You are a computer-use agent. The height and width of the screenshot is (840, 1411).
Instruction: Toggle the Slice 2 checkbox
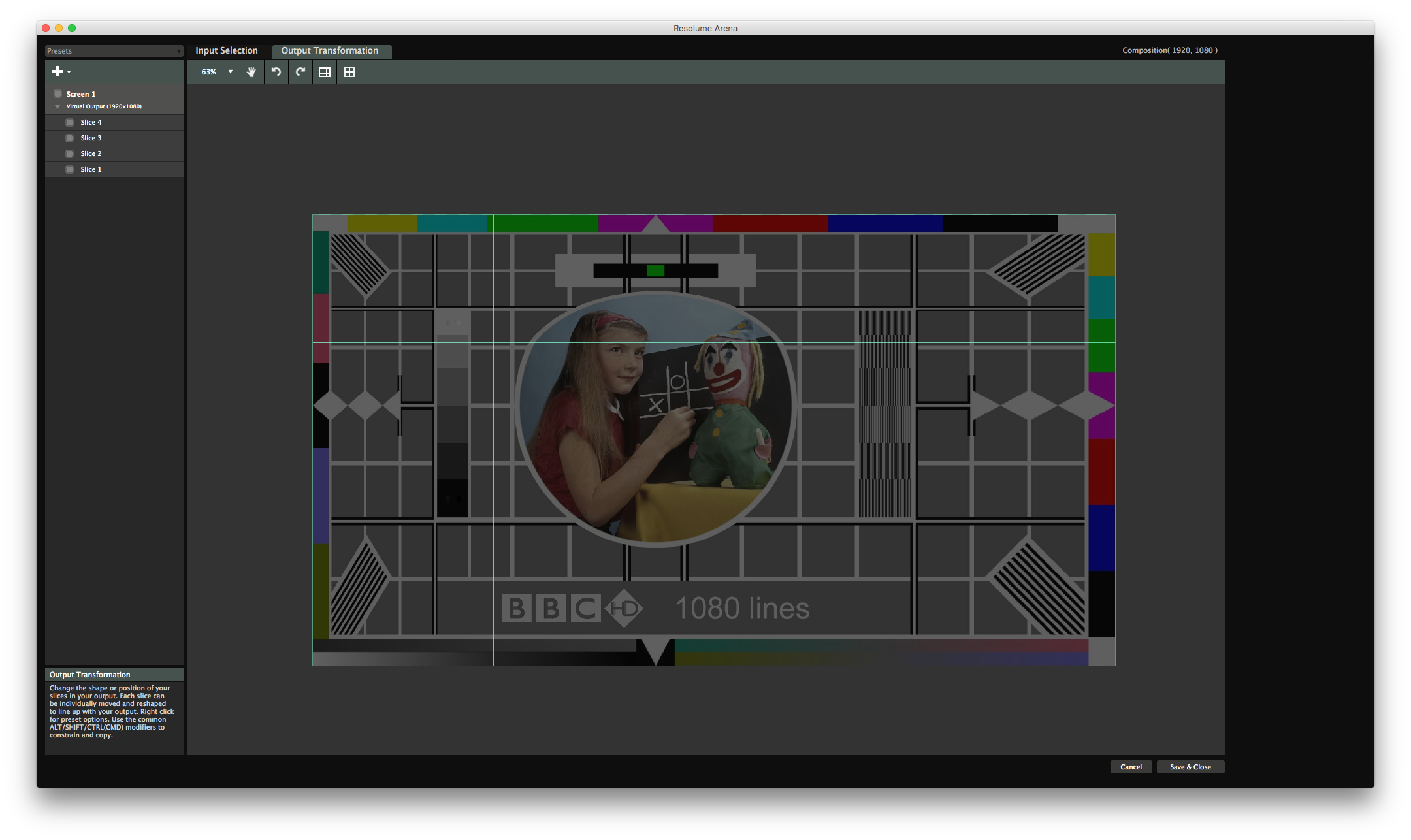pos(70,153)
